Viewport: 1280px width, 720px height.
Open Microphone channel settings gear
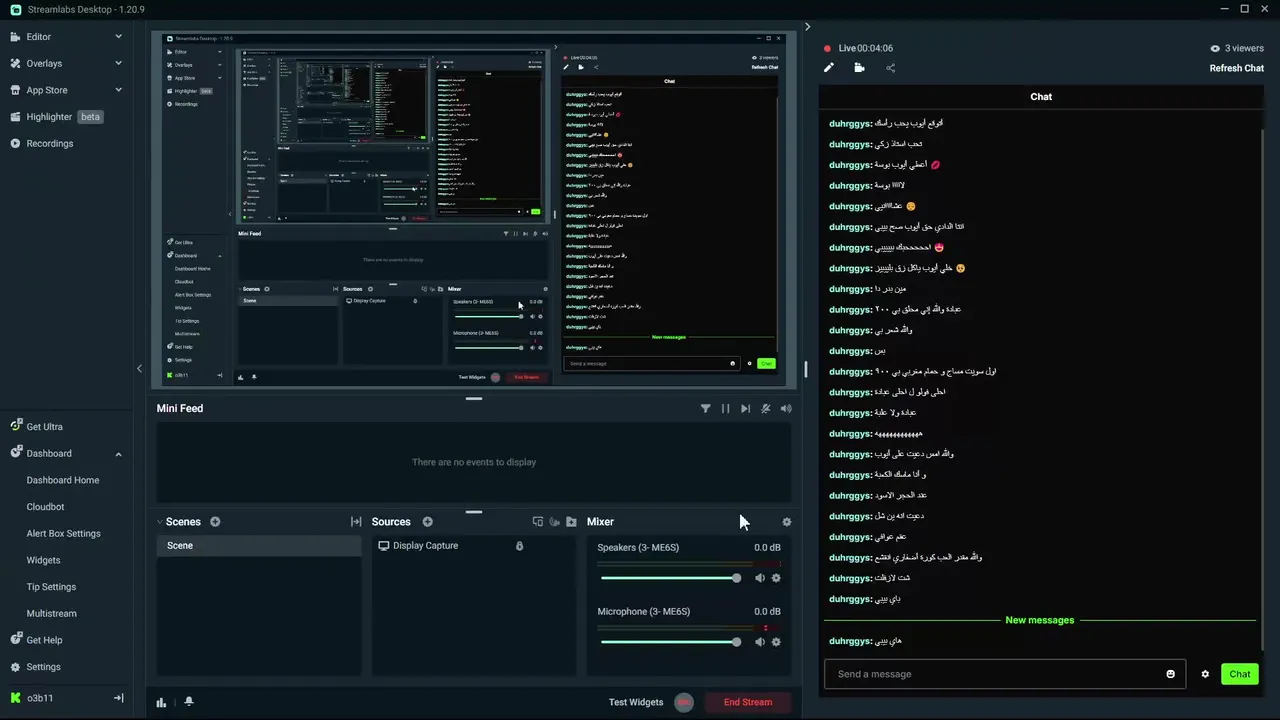[776, 642]
